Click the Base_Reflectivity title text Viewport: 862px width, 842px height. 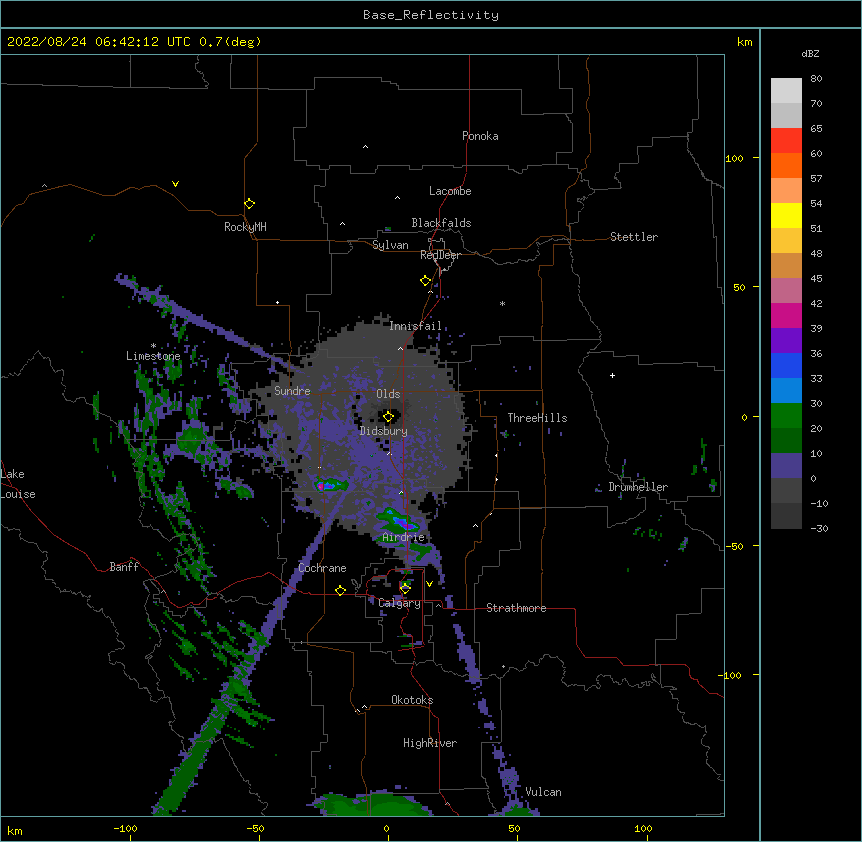click(431, 15)
